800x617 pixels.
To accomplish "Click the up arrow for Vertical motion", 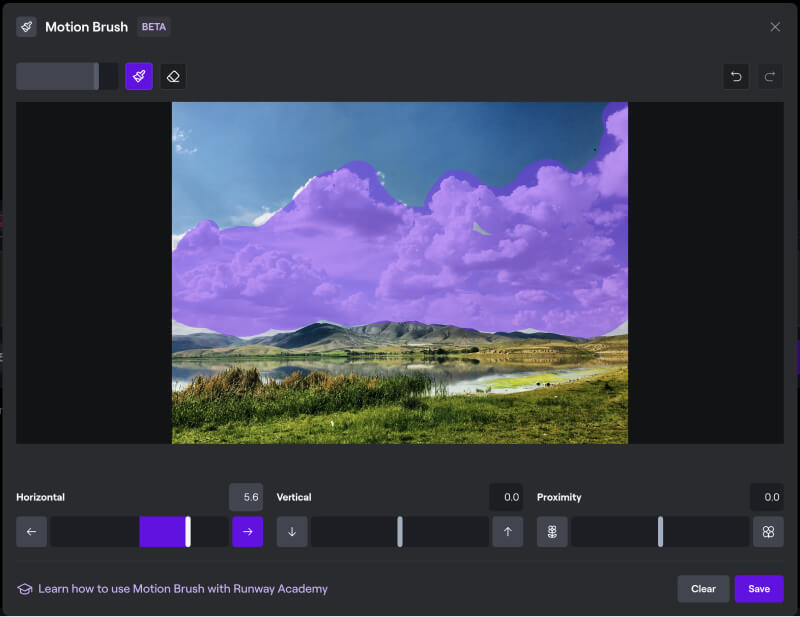I will pos(508,532).
